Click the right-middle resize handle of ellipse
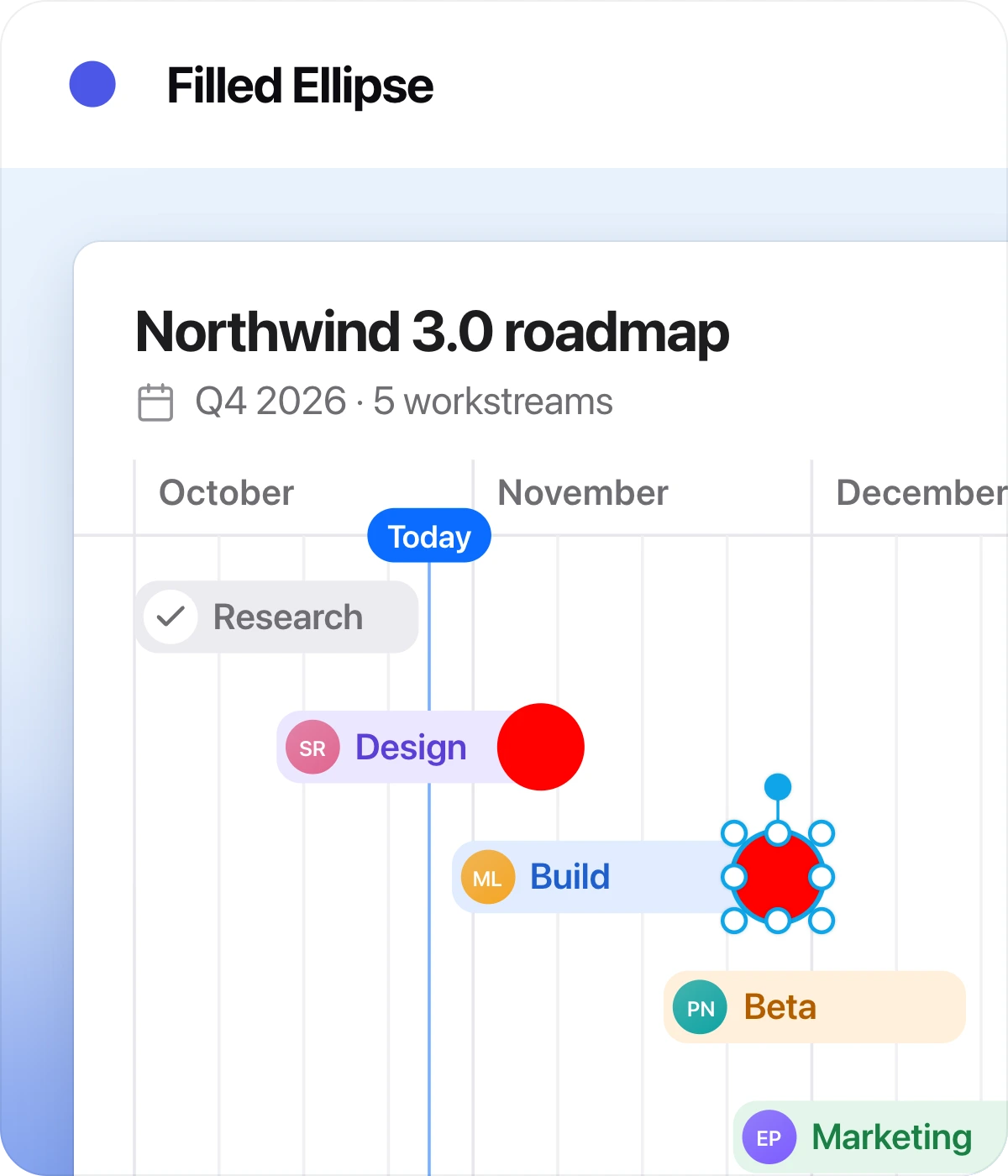Image resolution: width=1008 pixels, height=1176 pixels. coord(822,877)
